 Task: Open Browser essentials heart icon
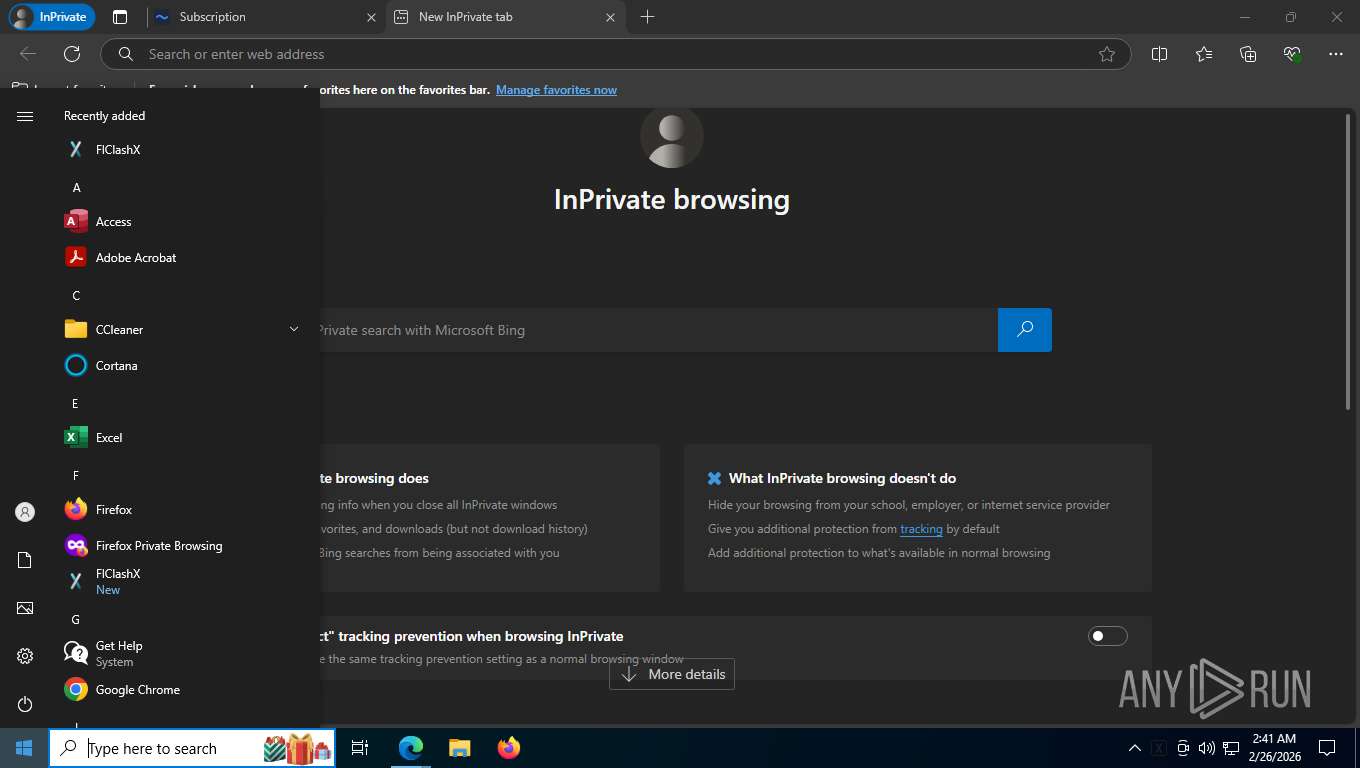[1292, 54]
